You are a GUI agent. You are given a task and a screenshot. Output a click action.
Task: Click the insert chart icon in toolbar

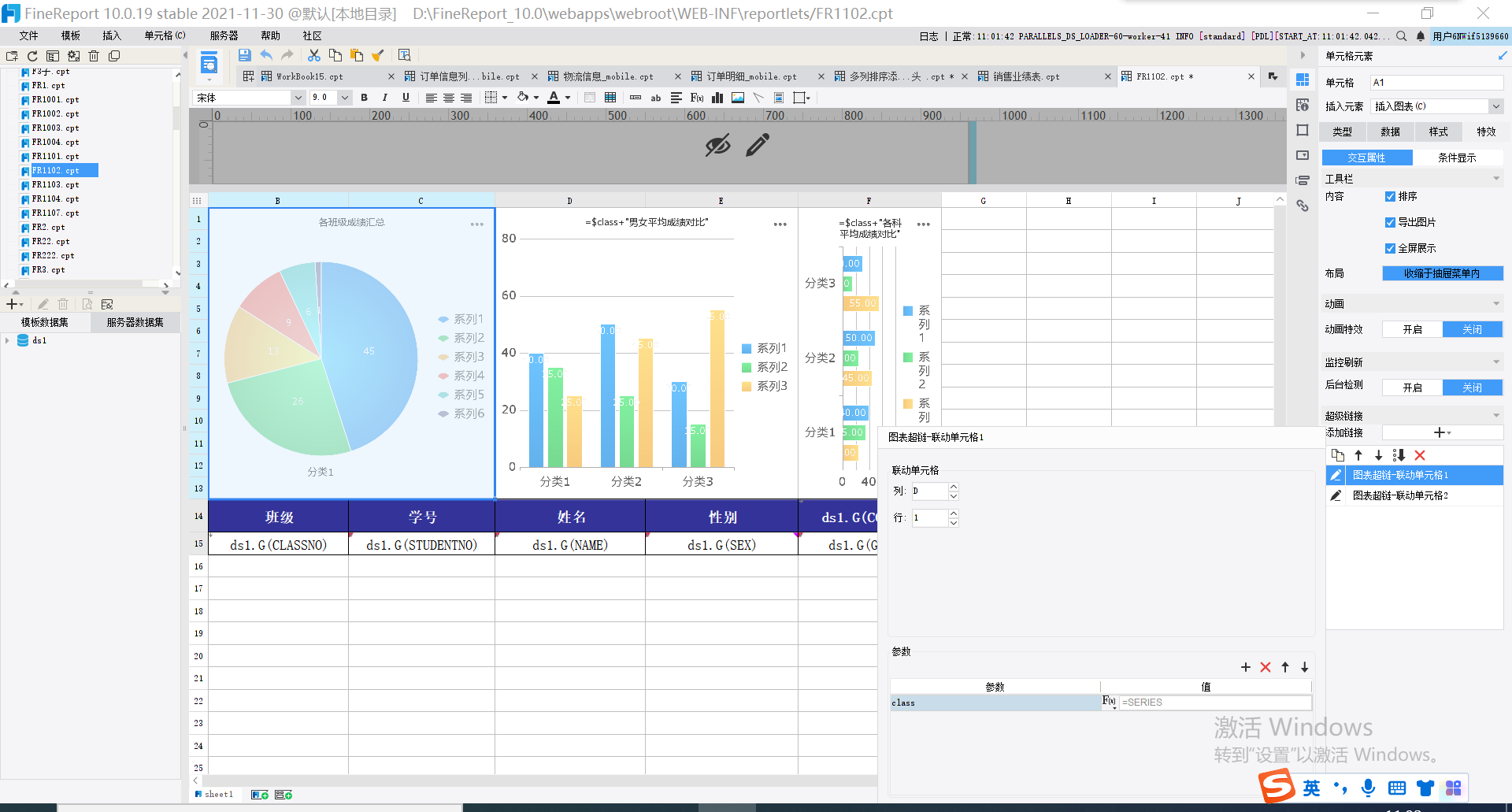point(717,98)
